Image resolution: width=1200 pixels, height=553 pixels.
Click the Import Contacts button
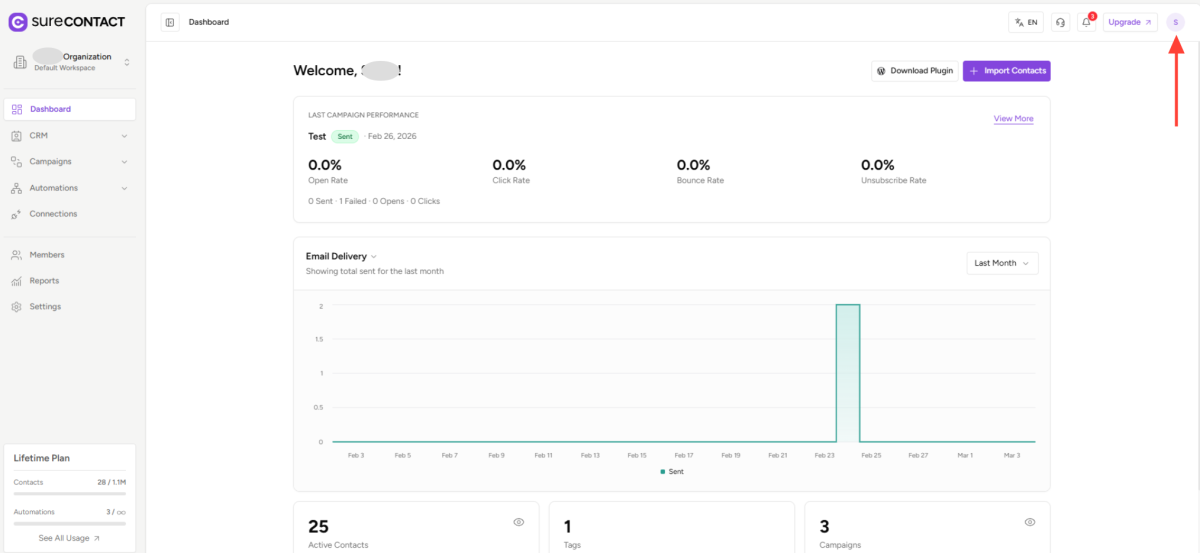[1006, 71]
